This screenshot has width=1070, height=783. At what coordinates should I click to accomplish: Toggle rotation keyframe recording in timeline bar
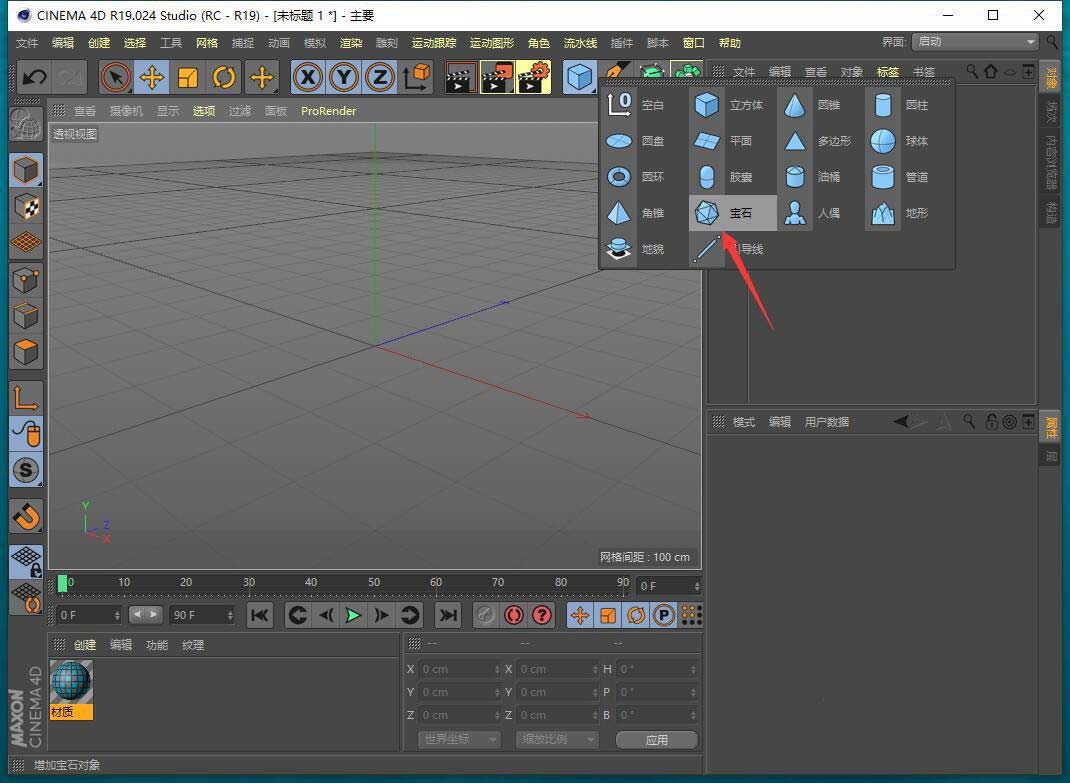[635, 615]
